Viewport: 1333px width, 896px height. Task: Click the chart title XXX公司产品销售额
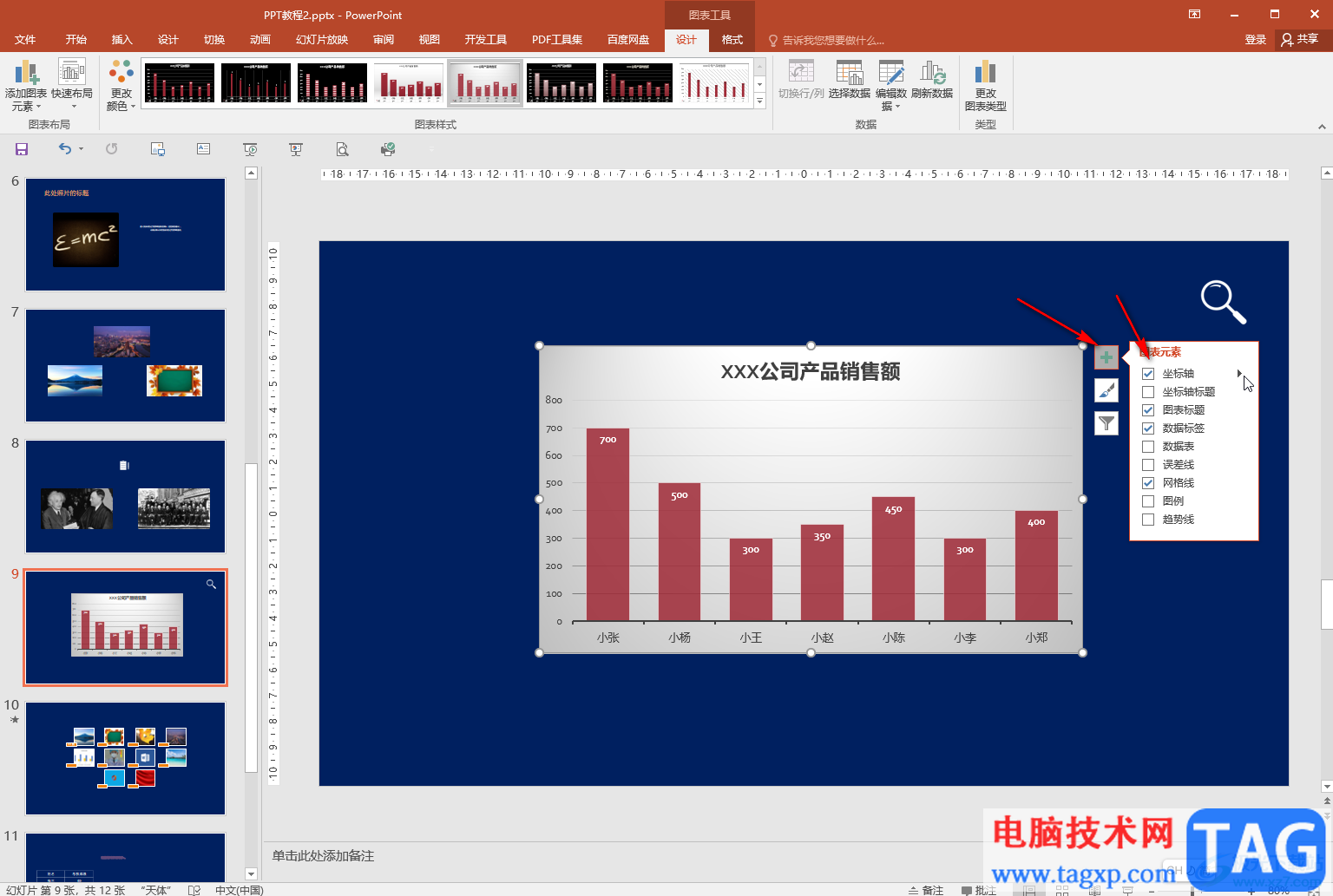coord(811,371)
